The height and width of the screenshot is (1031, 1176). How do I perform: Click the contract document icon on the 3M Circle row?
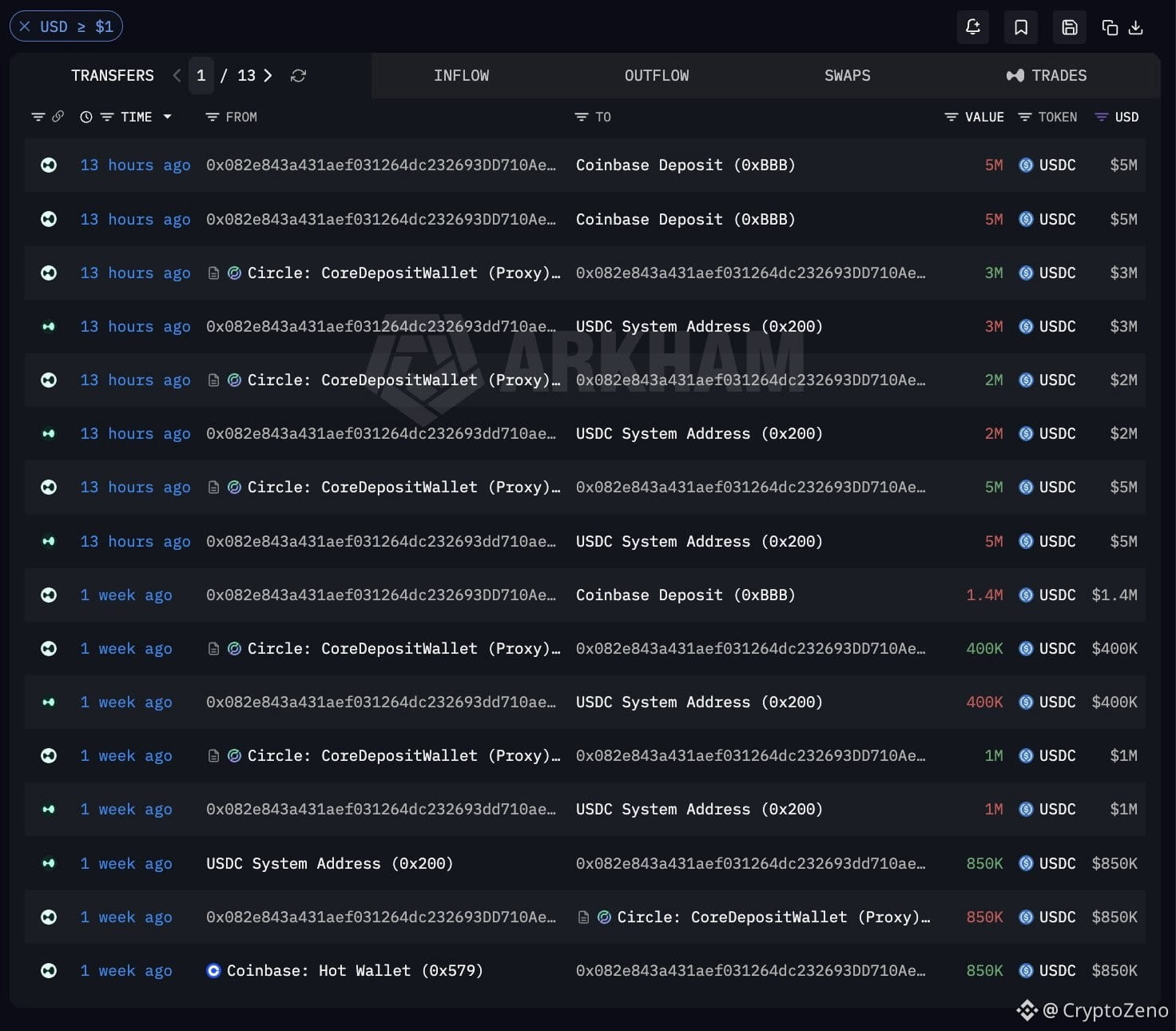point(213,273)
